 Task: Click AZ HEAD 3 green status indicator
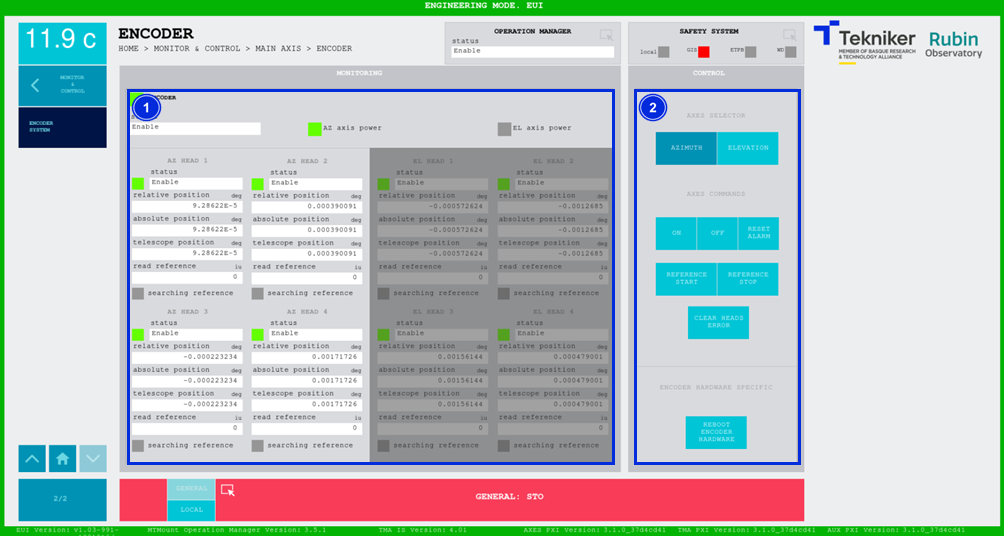click(x=138, y=334)
